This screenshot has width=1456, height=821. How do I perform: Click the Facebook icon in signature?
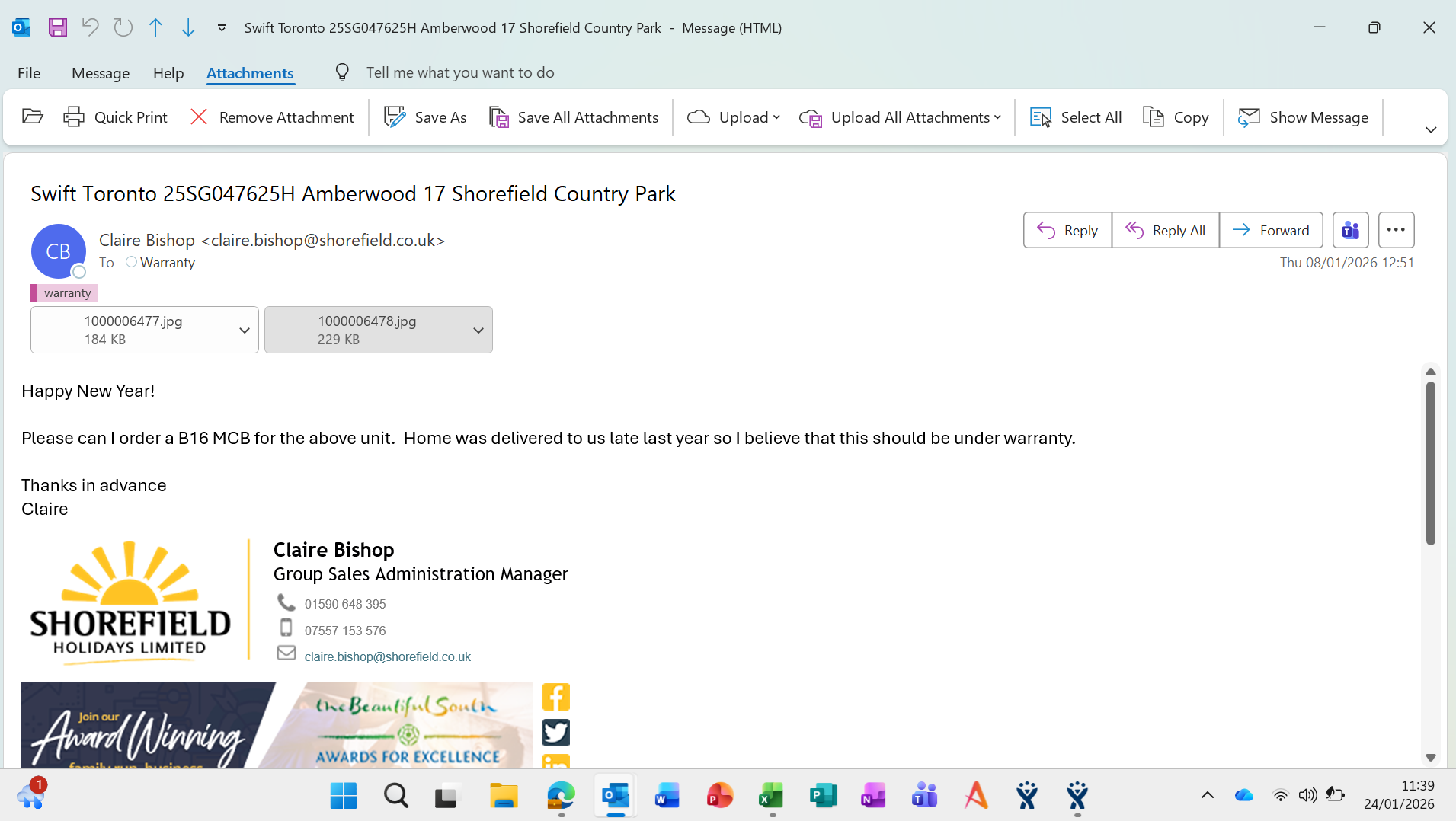tap(556, 697)
